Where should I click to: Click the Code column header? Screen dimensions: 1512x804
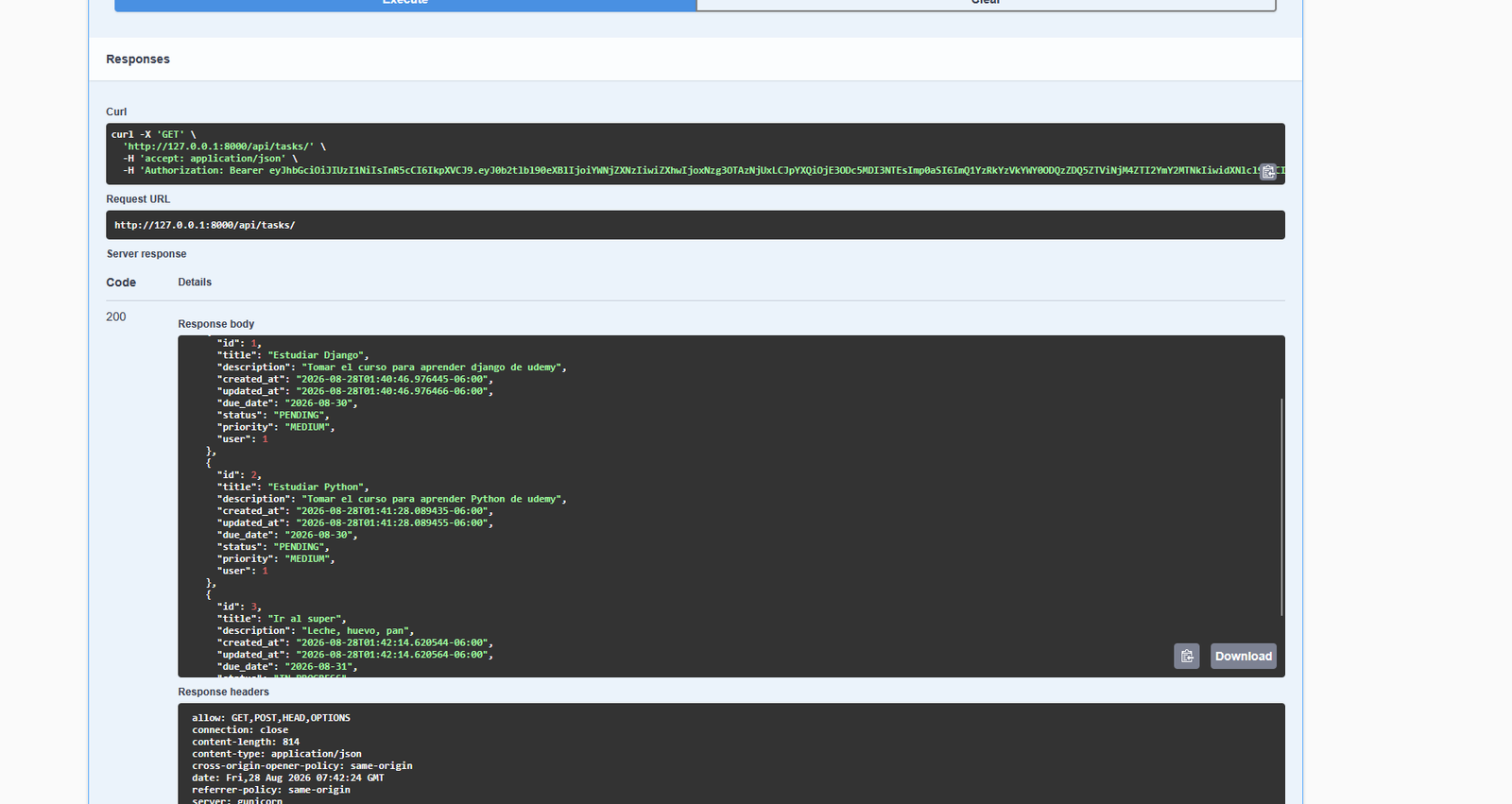point(121,282)
